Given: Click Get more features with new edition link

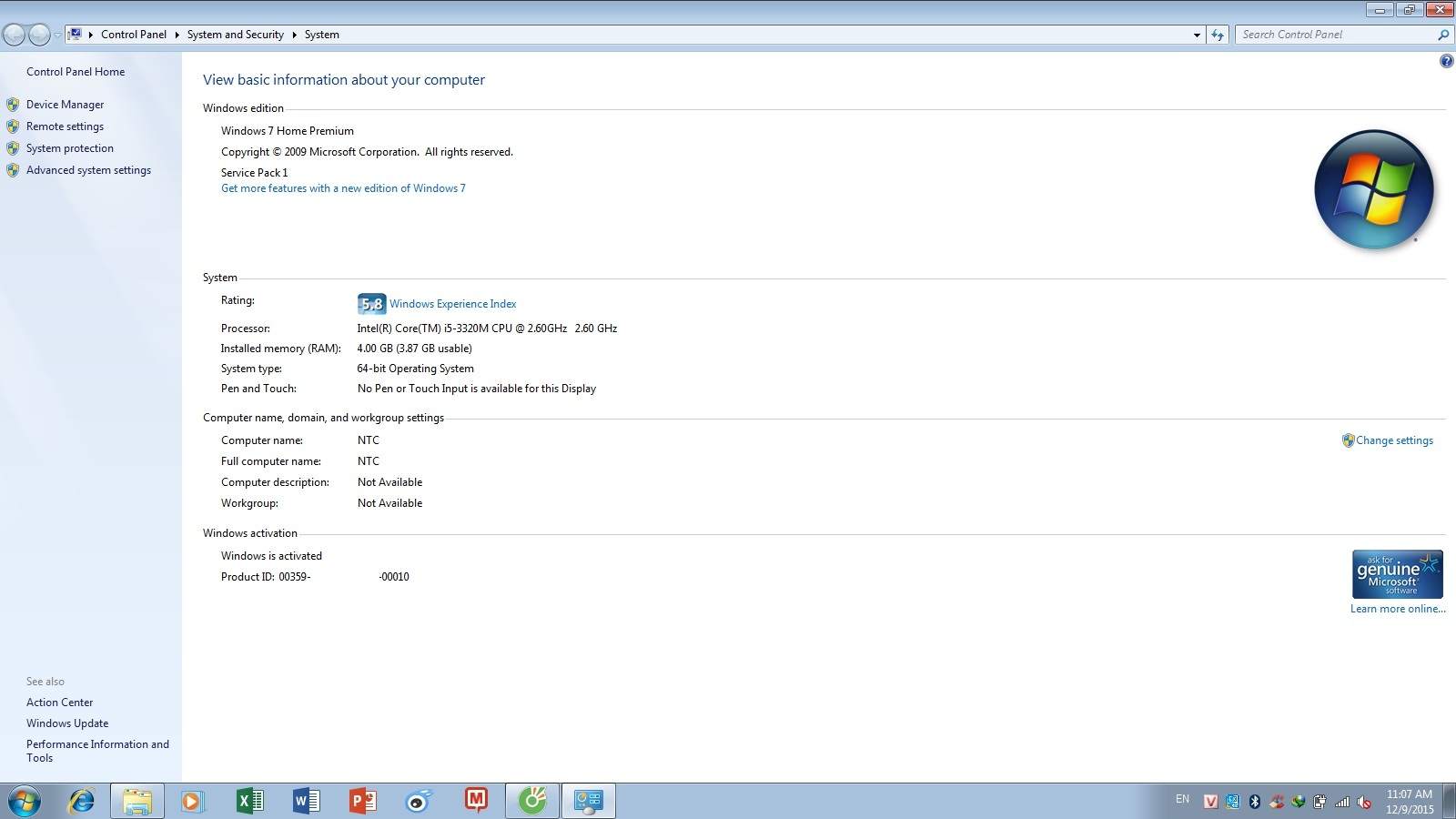Looking at the screenshot, I should click(x=343, y=188).
